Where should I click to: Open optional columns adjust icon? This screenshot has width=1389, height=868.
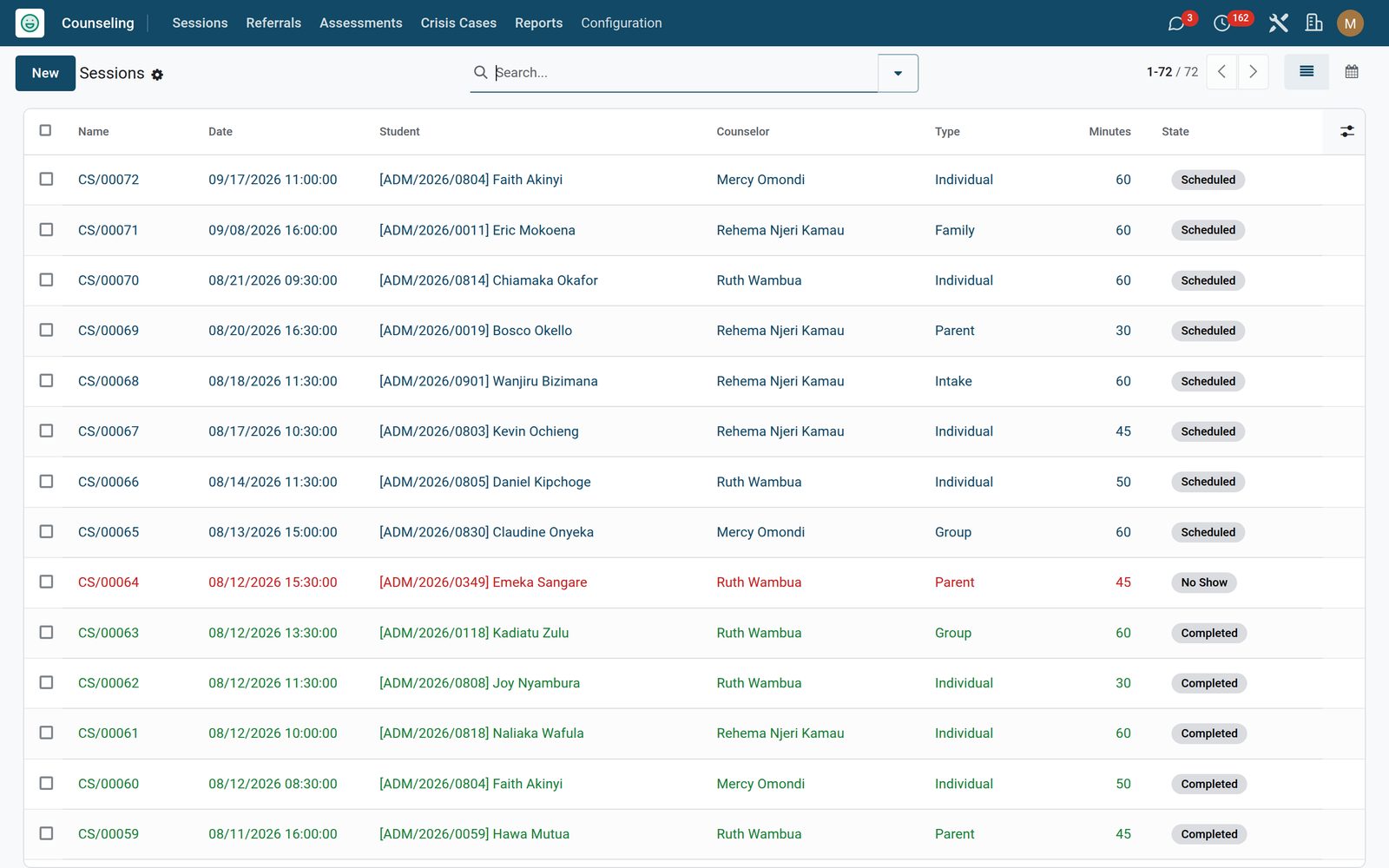click(1346, 131)
